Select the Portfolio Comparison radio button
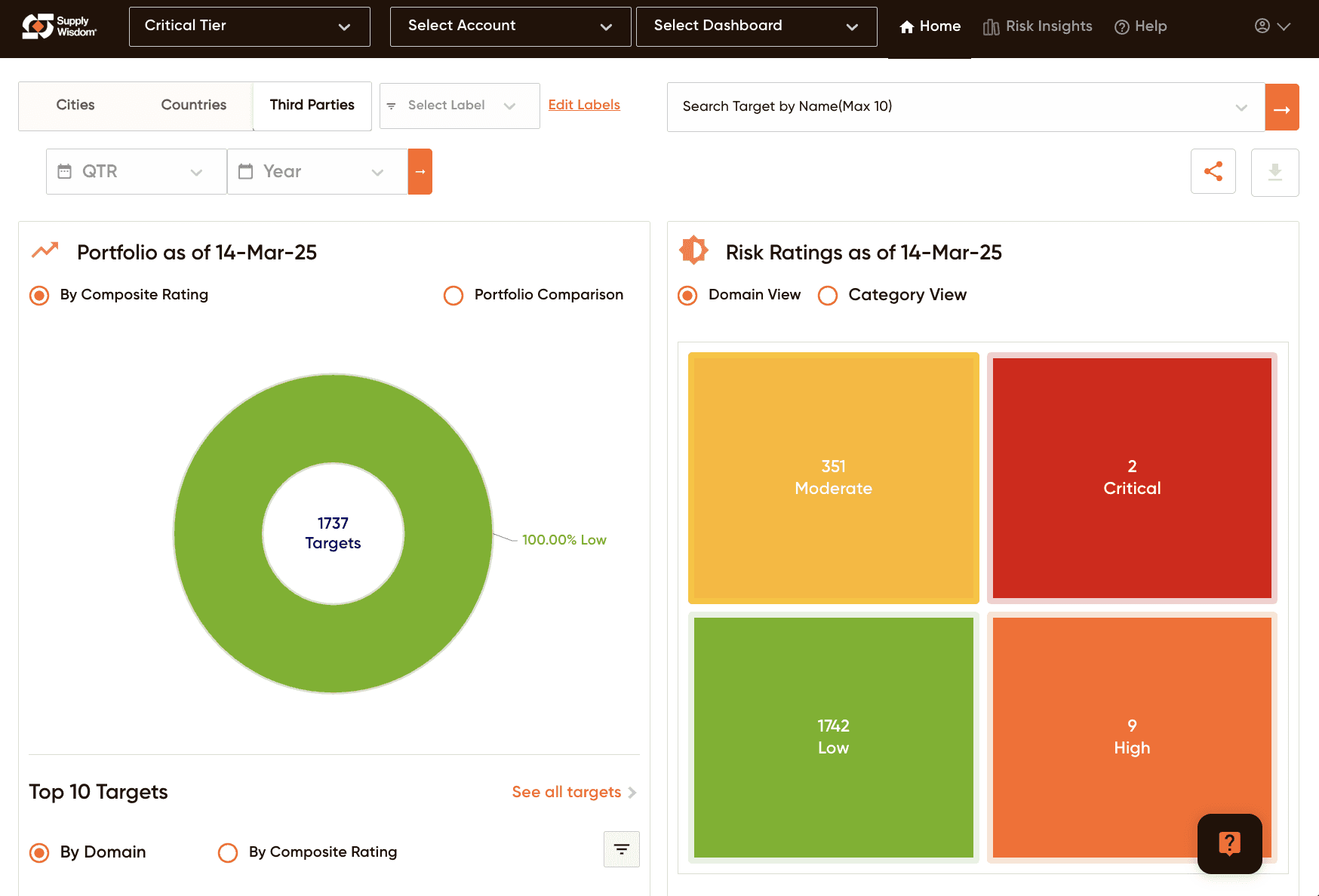This screenshot has width=1319, height=896. click(454, 295)
